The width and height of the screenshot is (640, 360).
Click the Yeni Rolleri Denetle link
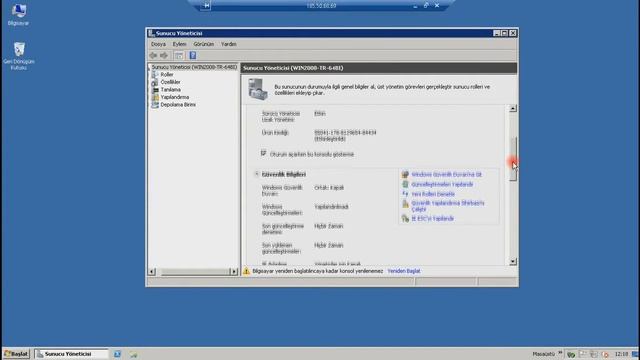[433, 194]
